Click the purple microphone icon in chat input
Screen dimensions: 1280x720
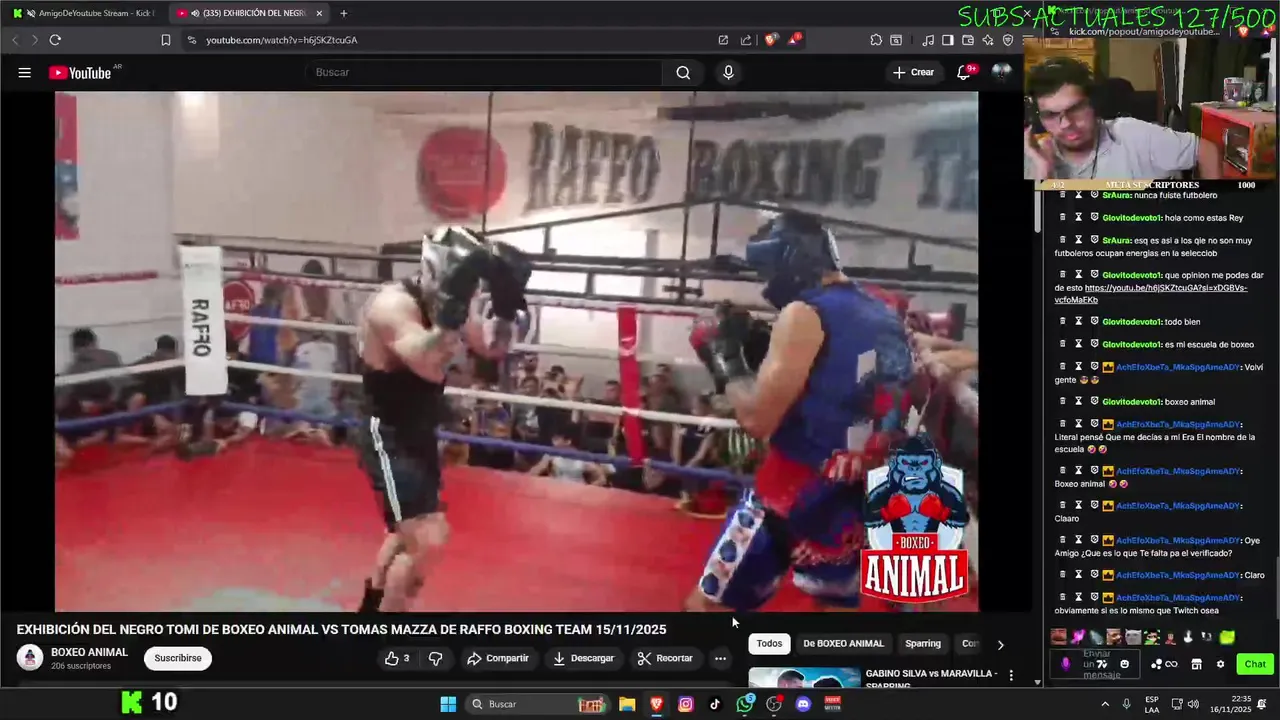[x=1066, y=664]
